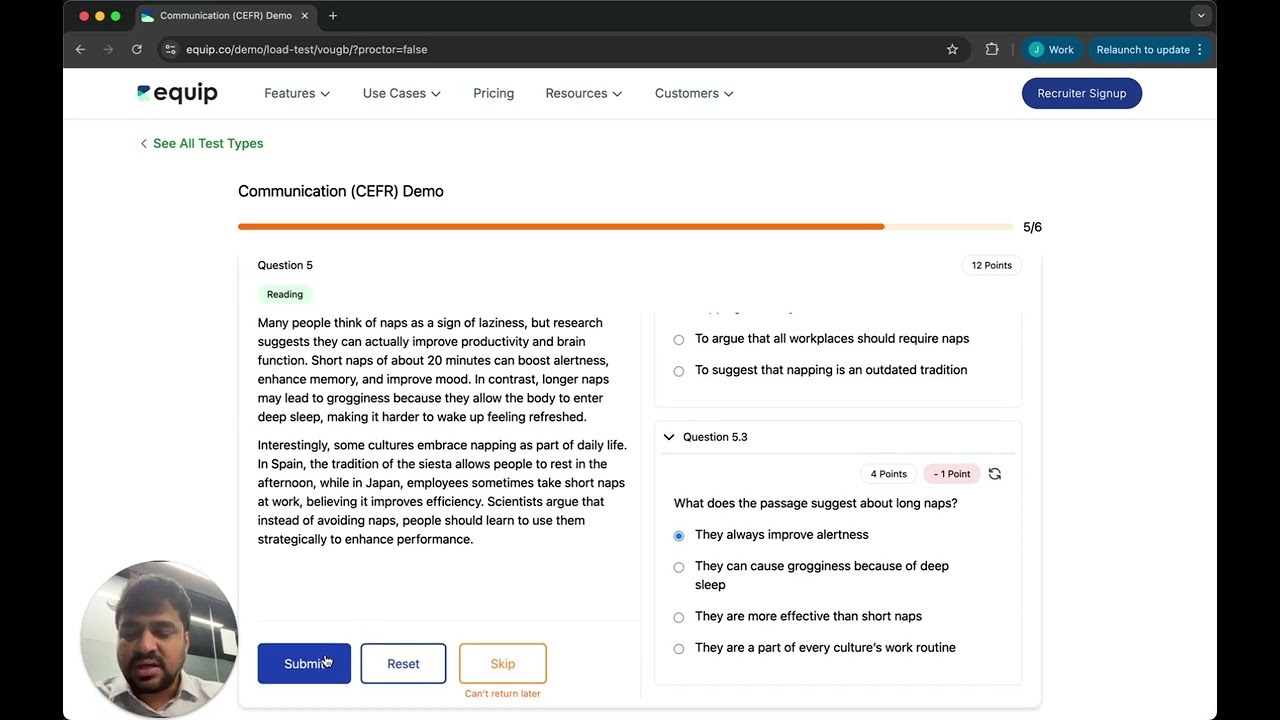1280x720 pixels.
Task: Open the Customers menu
Action: pyautogui.click(x=694, y=93)
